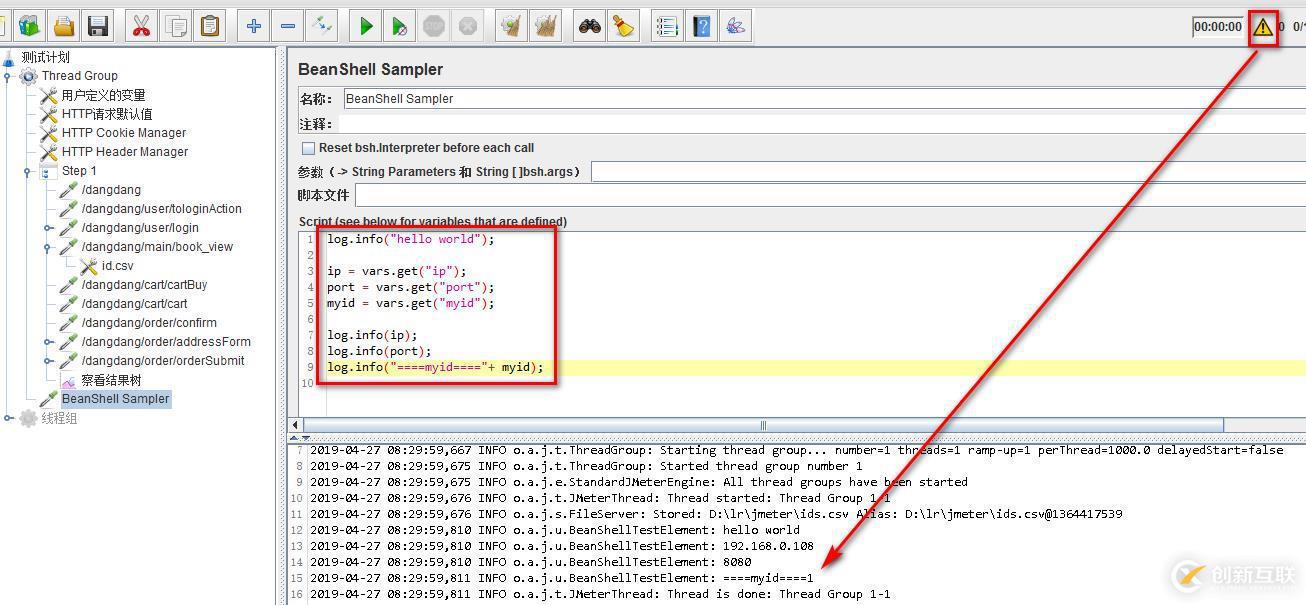
Task: Select 察看结果树 listener in tree
Action: 111,380
